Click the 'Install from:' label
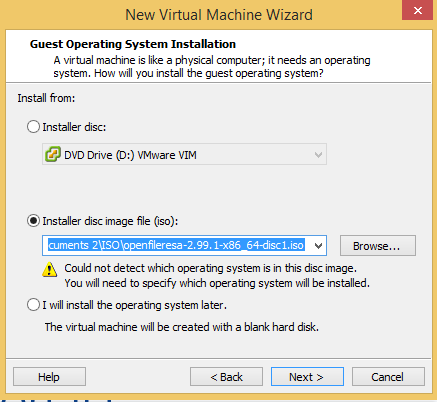The width and height of the screenshot is (437, 402). (x=46, y=98)
